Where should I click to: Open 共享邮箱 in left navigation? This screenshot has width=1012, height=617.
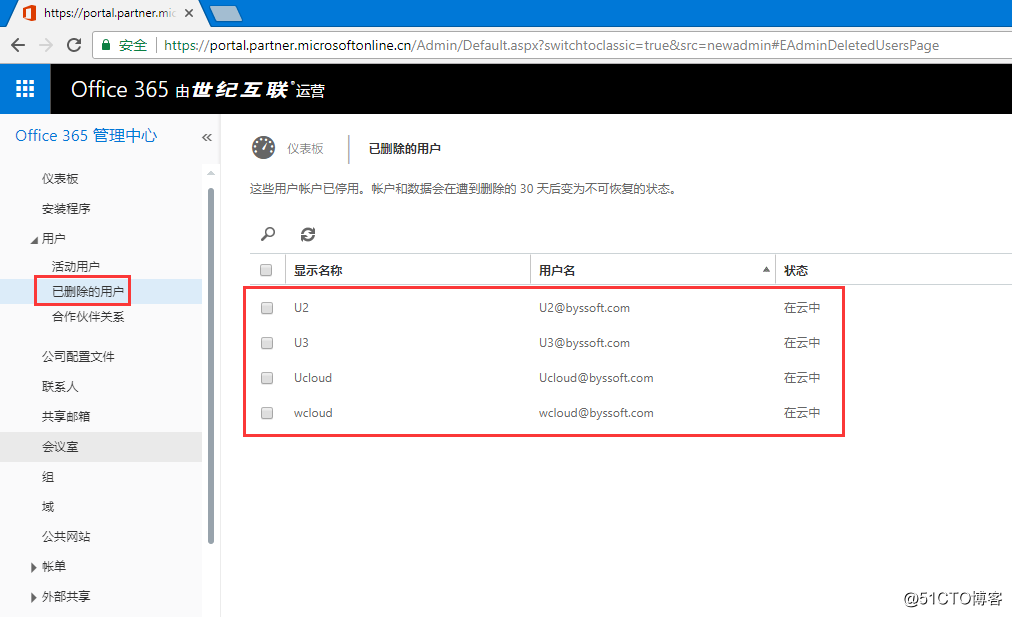66,416
